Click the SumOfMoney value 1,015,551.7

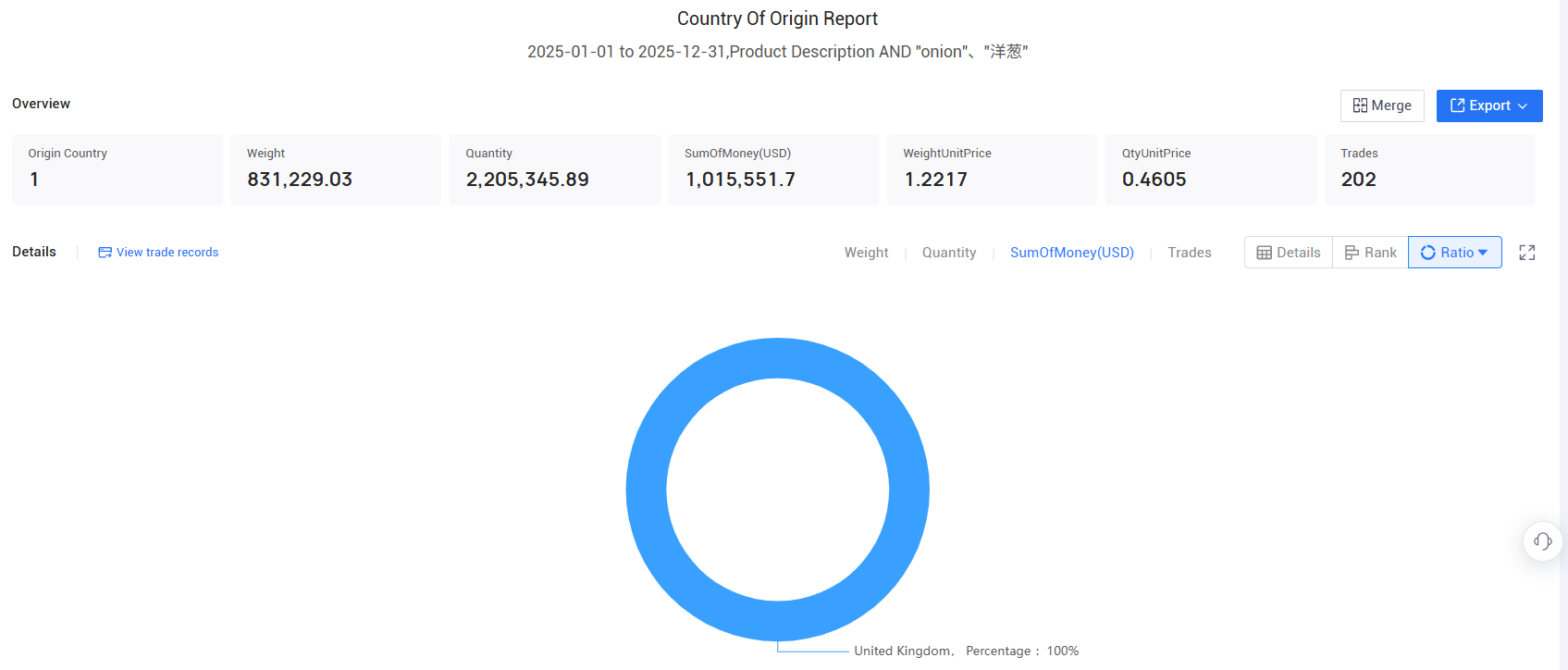click(x=740, y=180)
